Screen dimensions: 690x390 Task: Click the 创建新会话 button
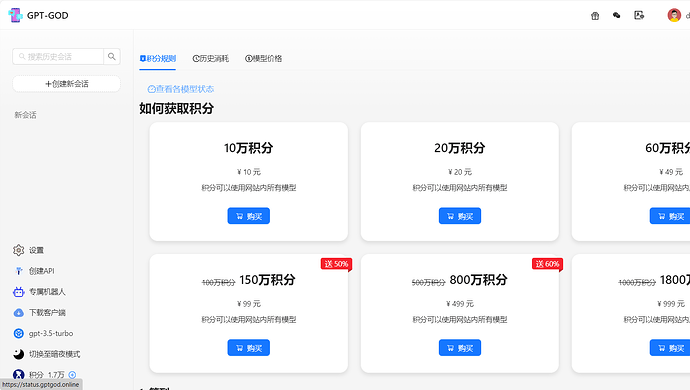click(66, 84)
